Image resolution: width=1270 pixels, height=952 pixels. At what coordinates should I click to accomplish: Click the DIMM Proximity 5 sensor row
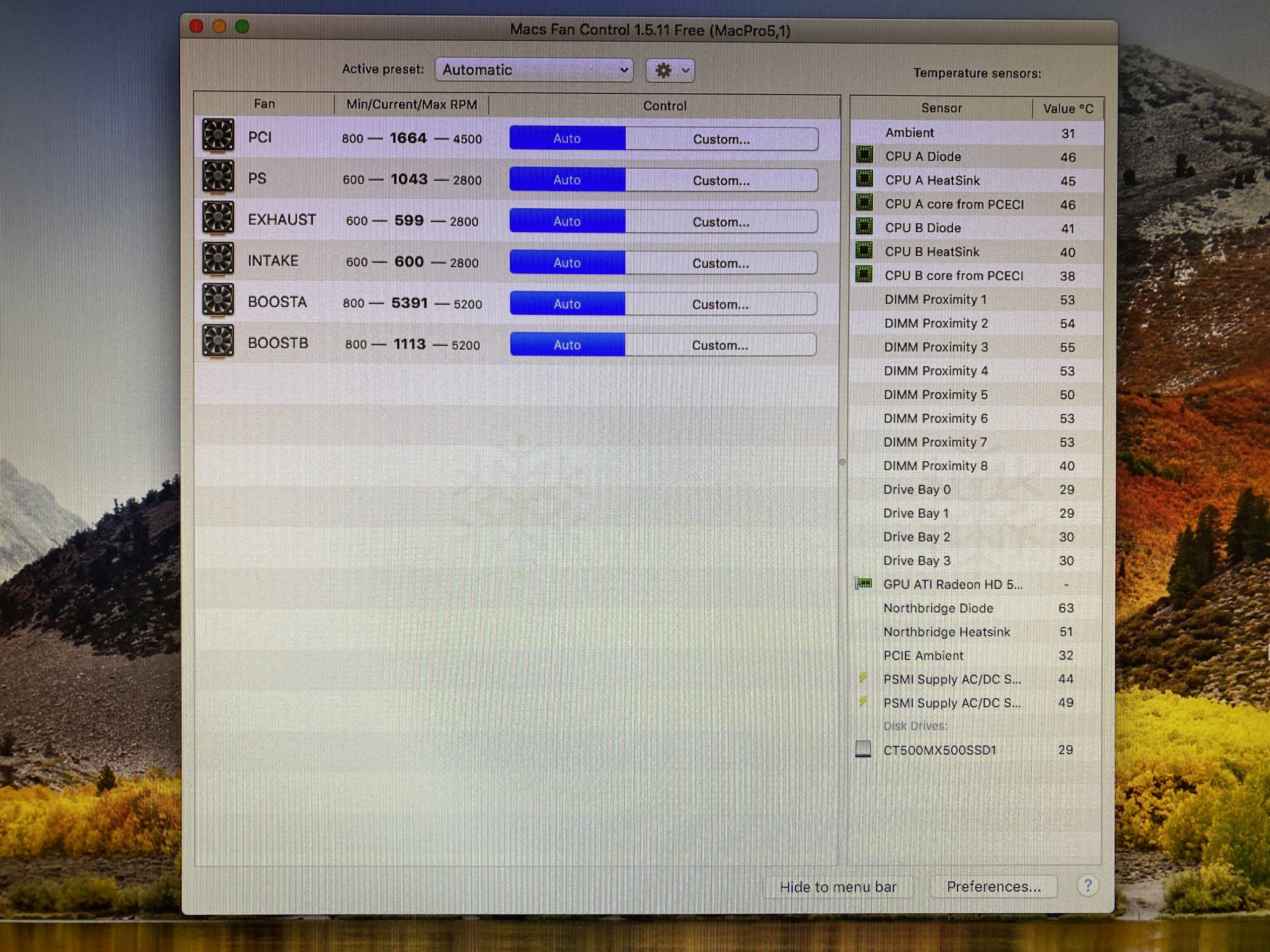[976, 395]
